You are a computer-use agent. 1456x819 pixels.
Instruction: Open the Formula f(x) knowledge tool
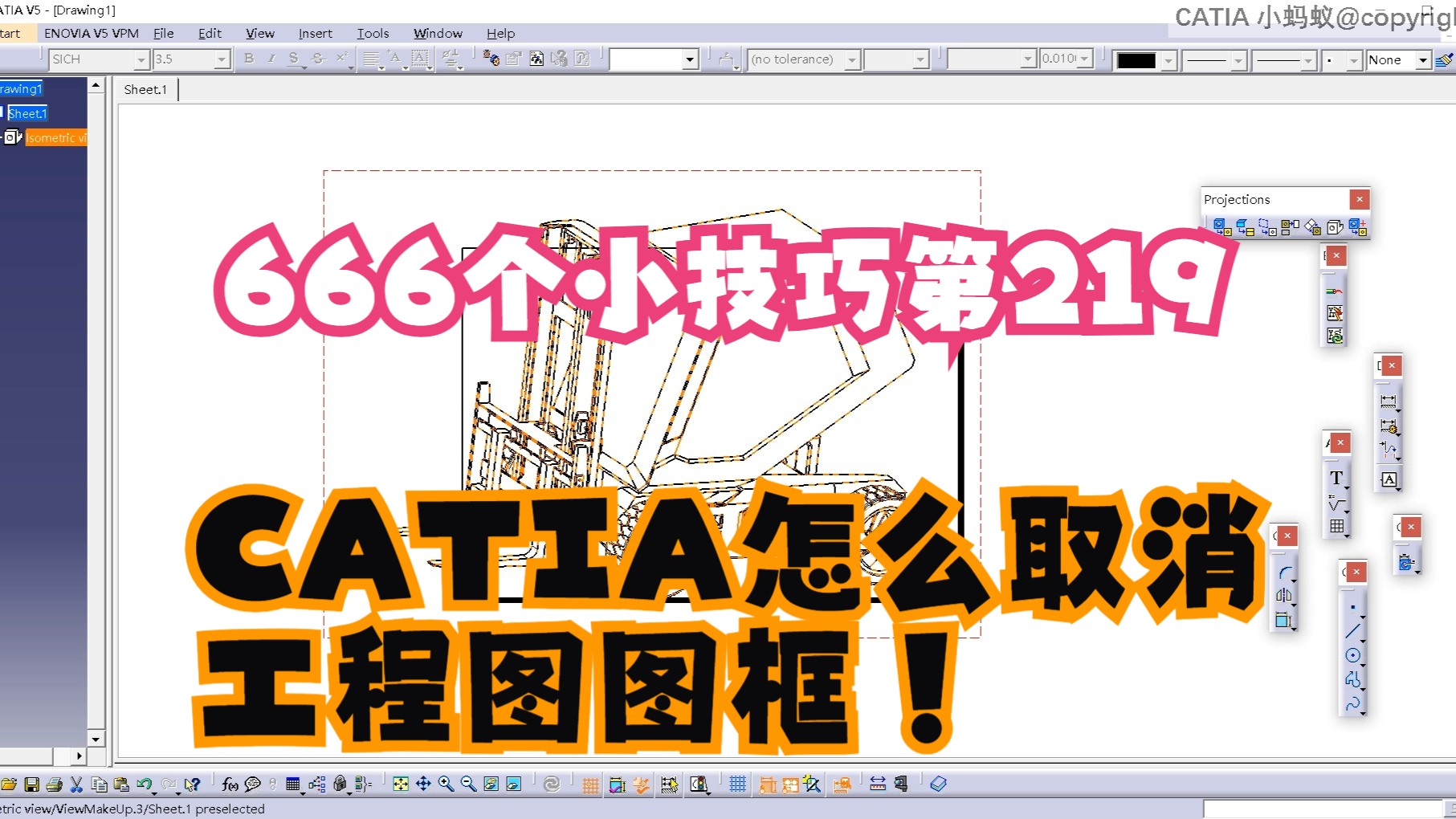[231, 783]
